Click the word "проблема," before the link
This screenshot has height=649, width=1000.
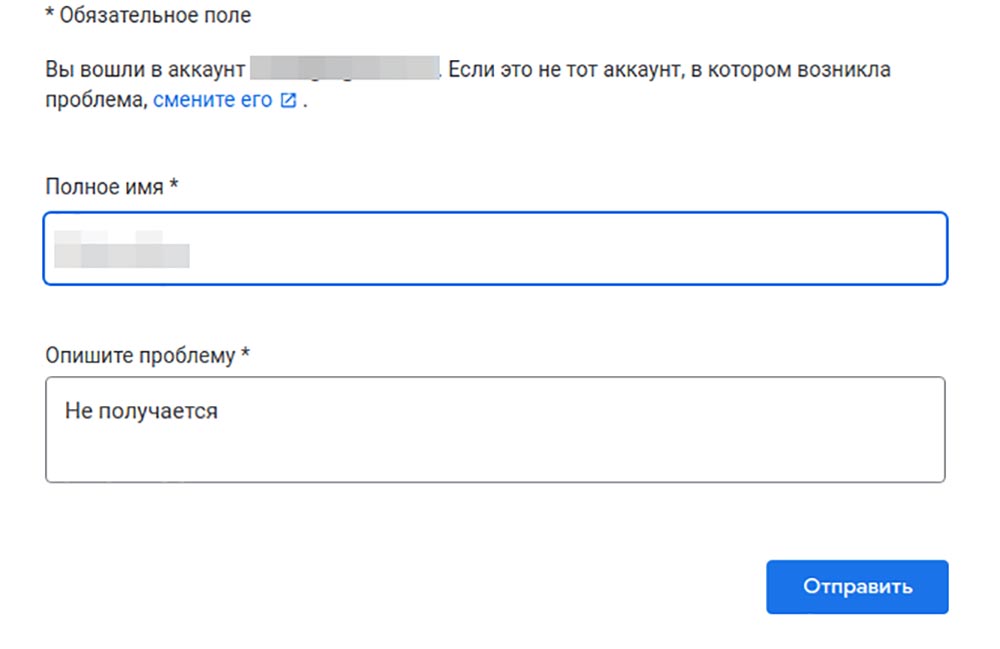click(x=96, y=101)
